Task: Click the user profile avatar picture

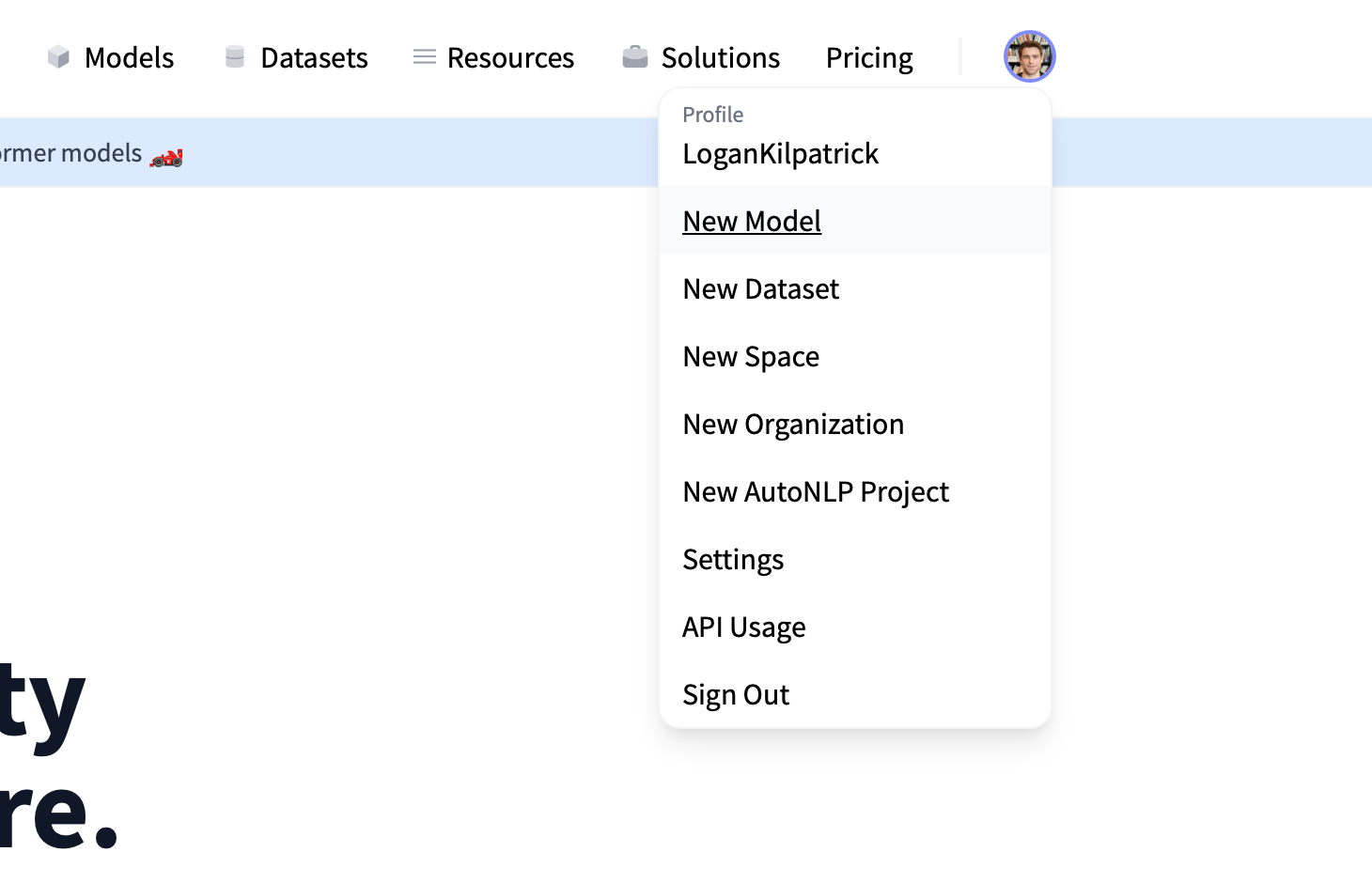Action: tap(1029, 56)
